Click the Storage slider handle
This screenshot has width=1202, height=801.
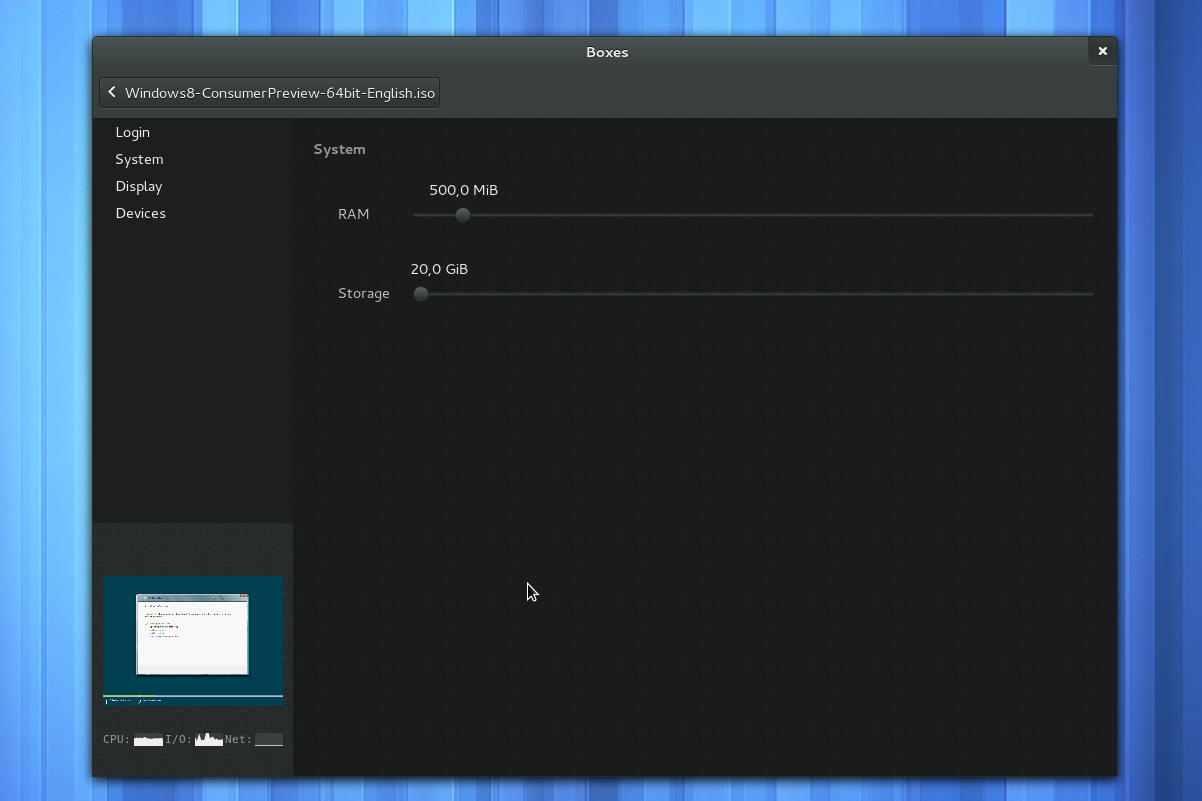tap(421, 294)
